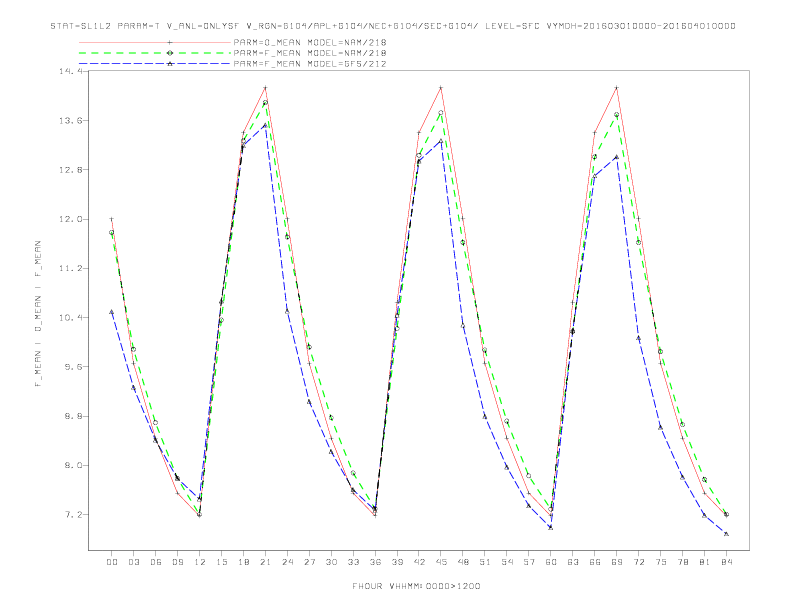Image resolution: width=792 pixels, height=612 pixels.
Task: Click forecast hour tick label 24
Action: [x=287, y=562]
